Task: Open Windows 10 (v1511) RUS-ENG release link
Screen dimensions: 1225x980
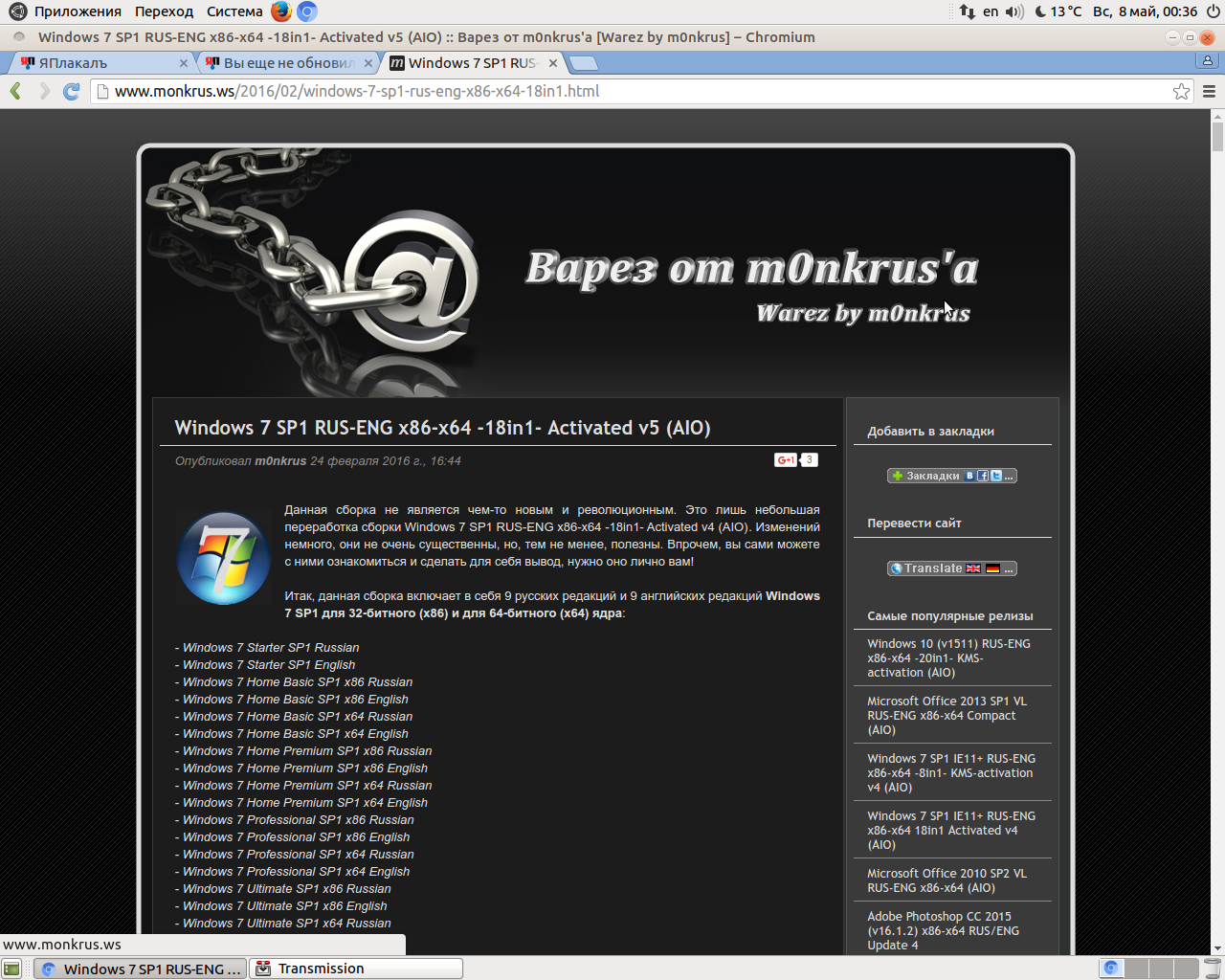Action: pyautogui.click(x=948, y=657)
